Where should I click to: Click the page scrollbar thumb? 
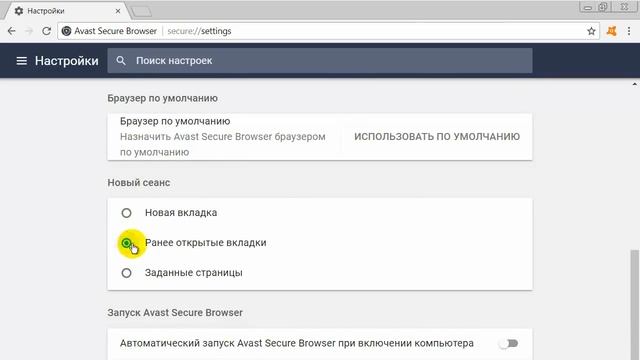[x=634, y=304]
